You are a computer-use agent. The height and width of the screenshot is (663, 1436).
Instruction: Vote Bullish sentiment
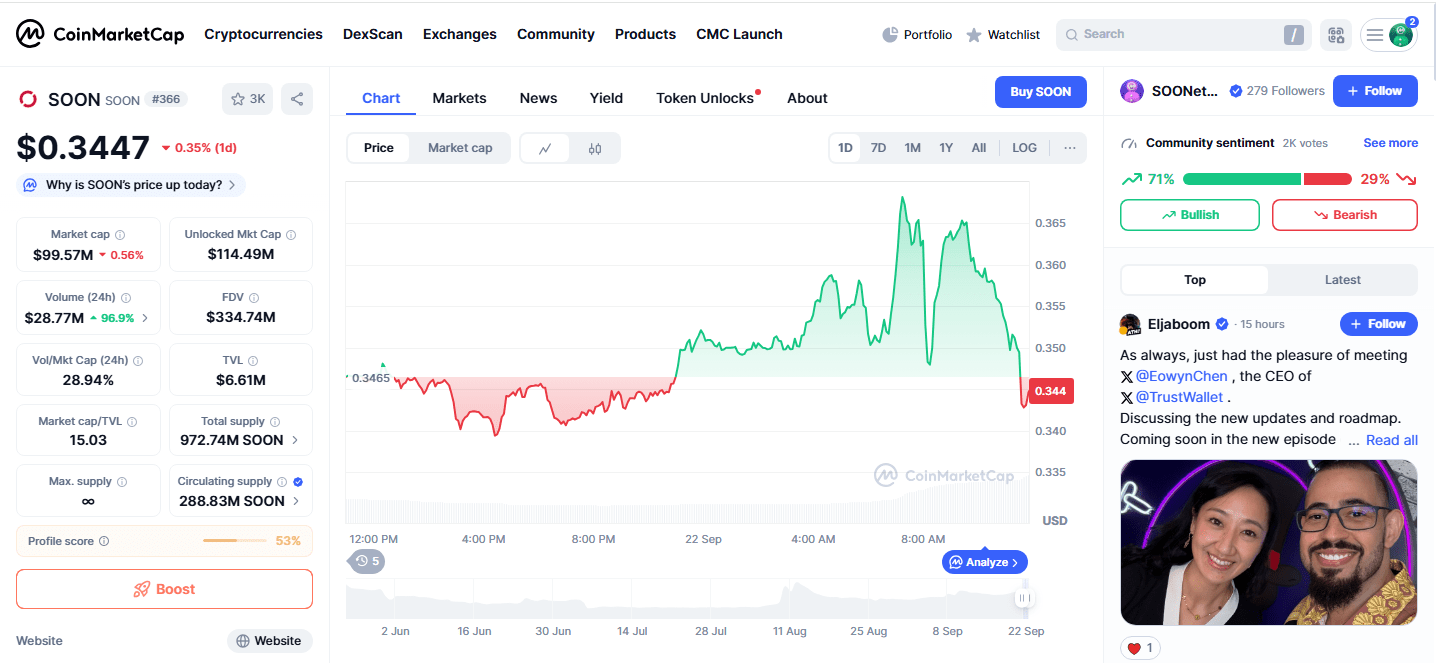pos(1190,215)
